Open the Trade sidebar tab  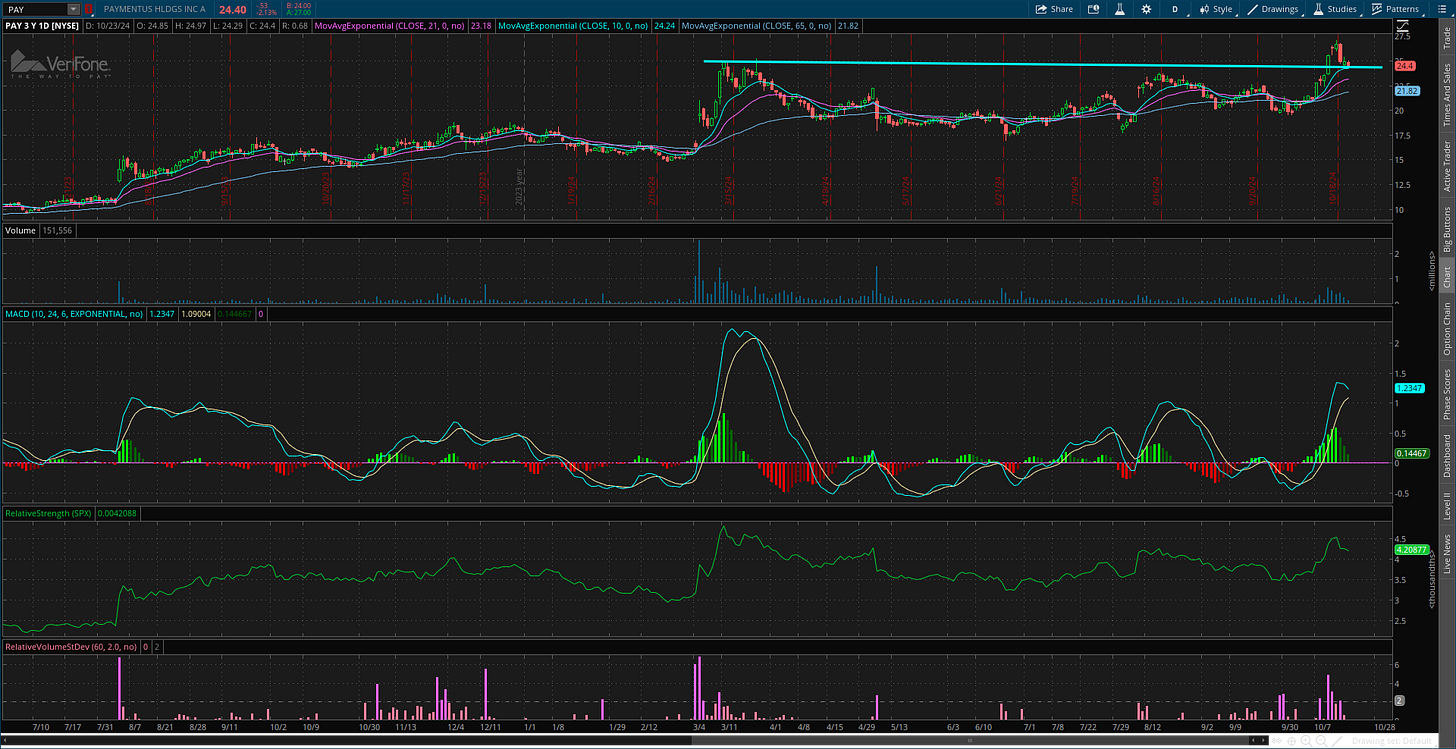[1447, 36]
